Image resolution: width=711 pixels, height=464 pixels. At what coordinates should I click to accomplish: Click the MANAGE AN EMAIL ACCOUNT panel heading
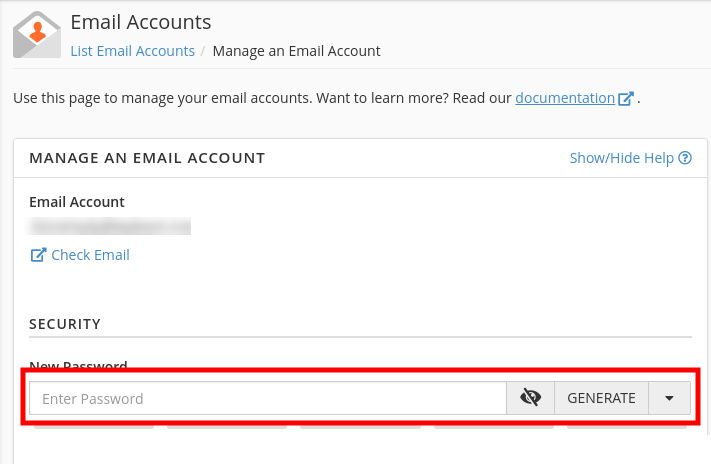[147, 158]
